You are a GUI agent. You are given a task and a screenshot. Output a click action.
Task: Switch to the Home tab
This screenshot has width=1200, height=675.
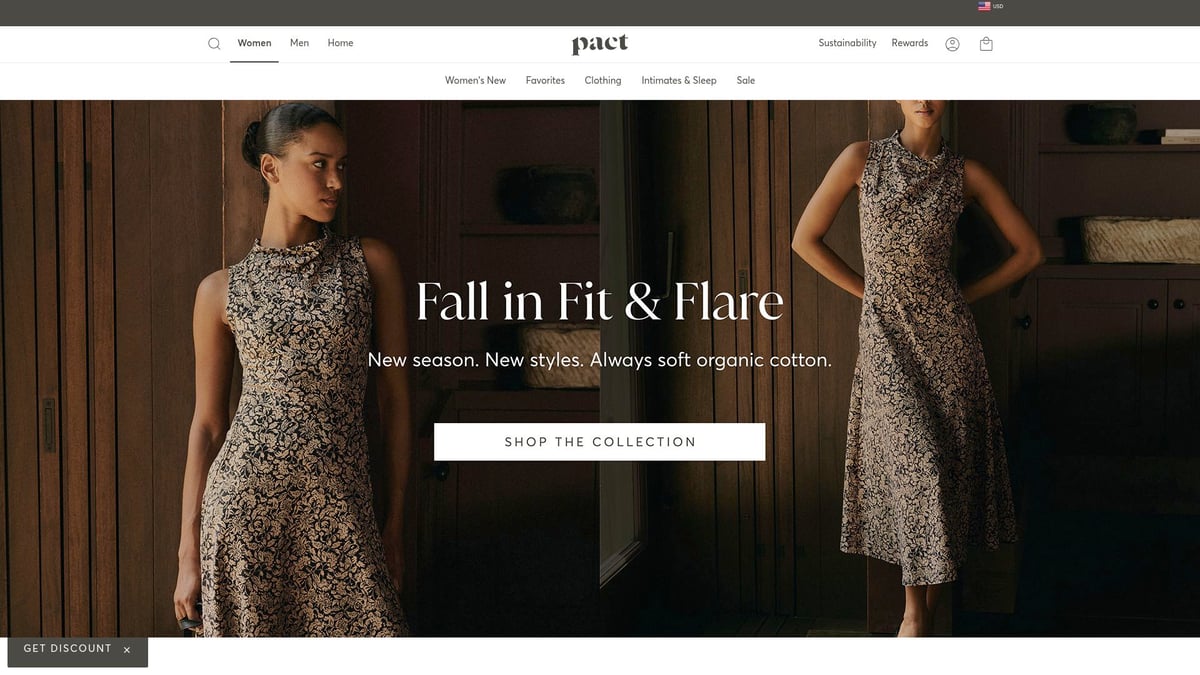click(340, 43)
